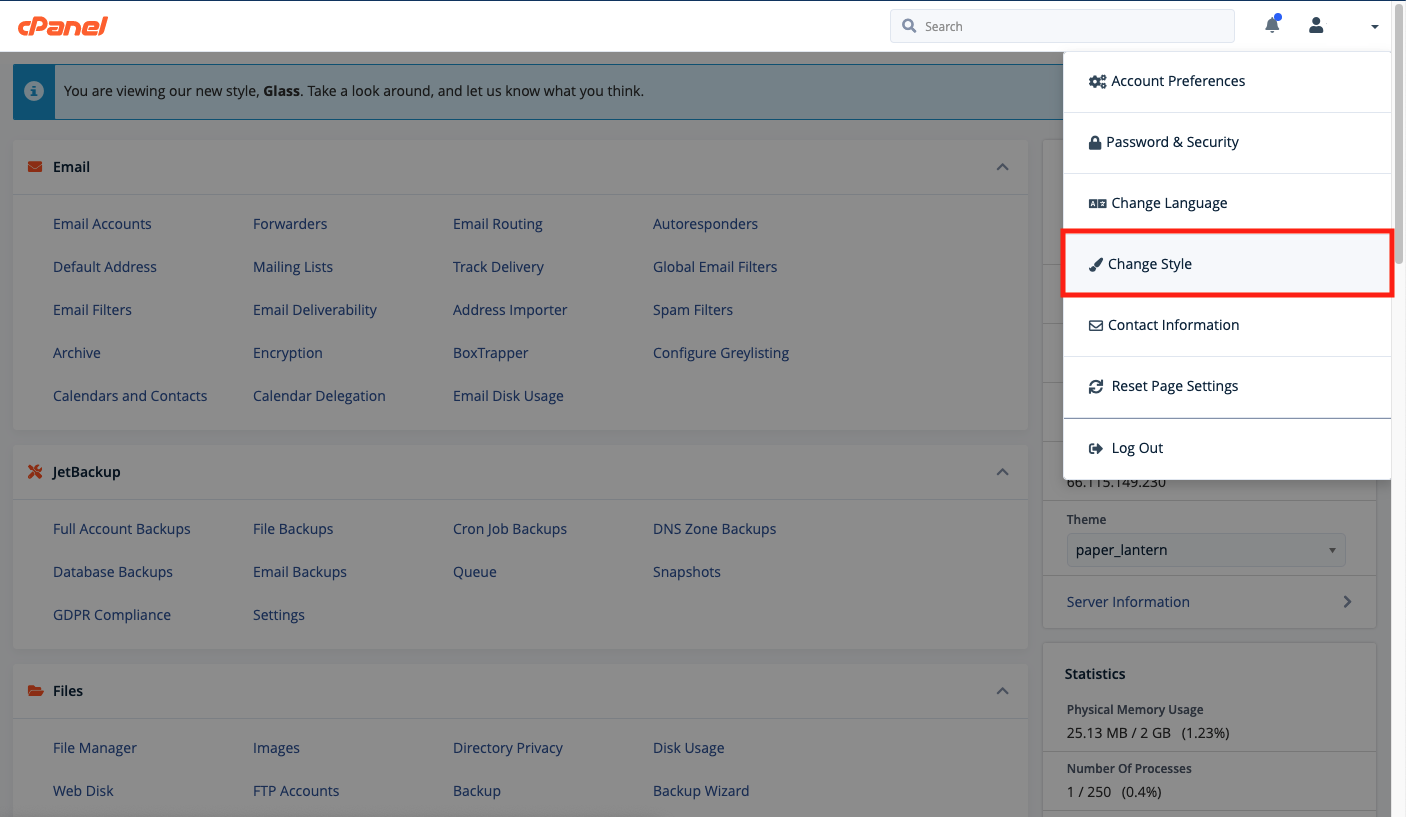1406x817 pixels.
Task: Click the refresh icon beside Reset Page Settings
Action: point(1096,386)
